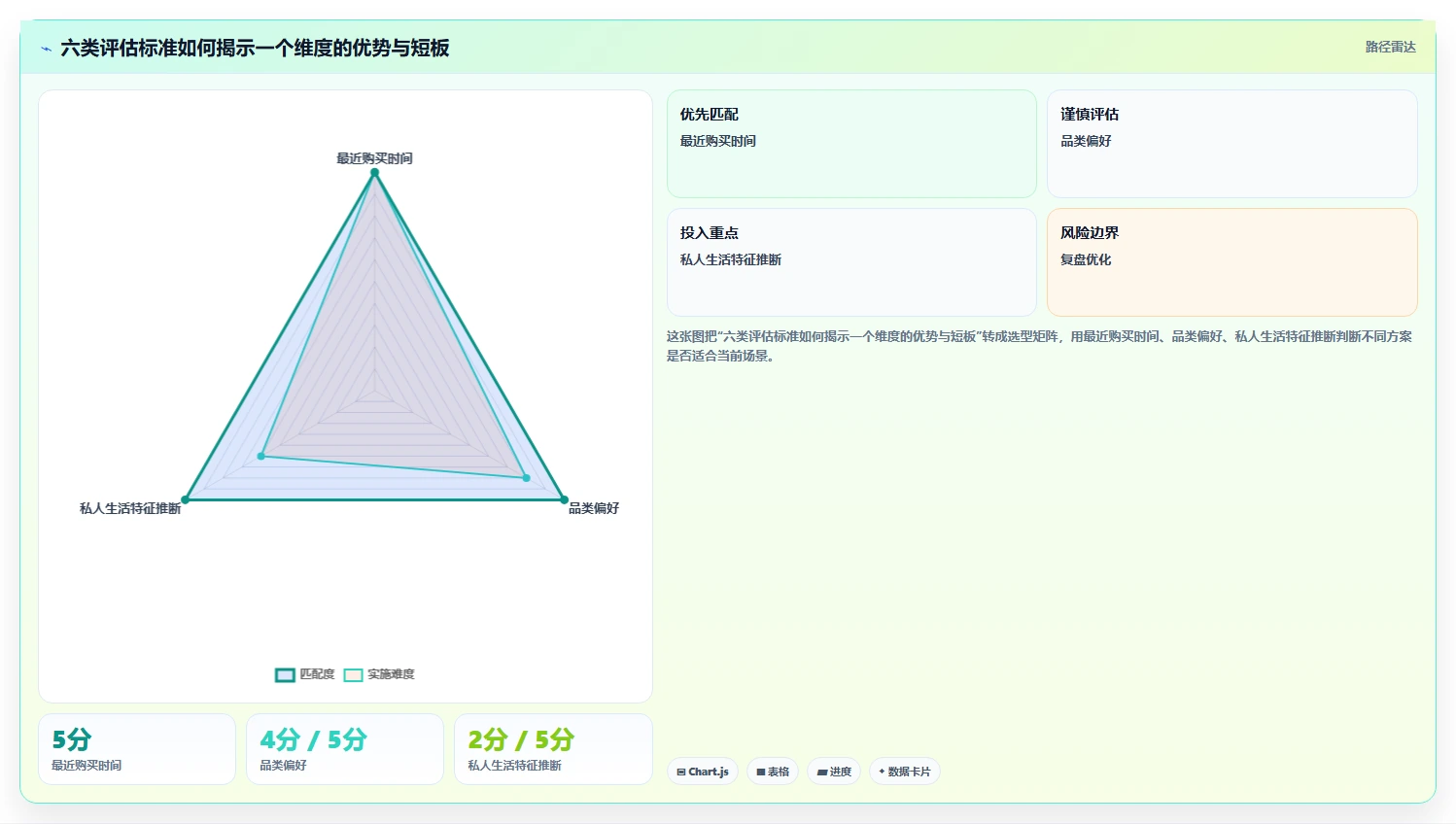Click the 实施难度 legend label
This screenshot has width=1456, height=824.
391,674
